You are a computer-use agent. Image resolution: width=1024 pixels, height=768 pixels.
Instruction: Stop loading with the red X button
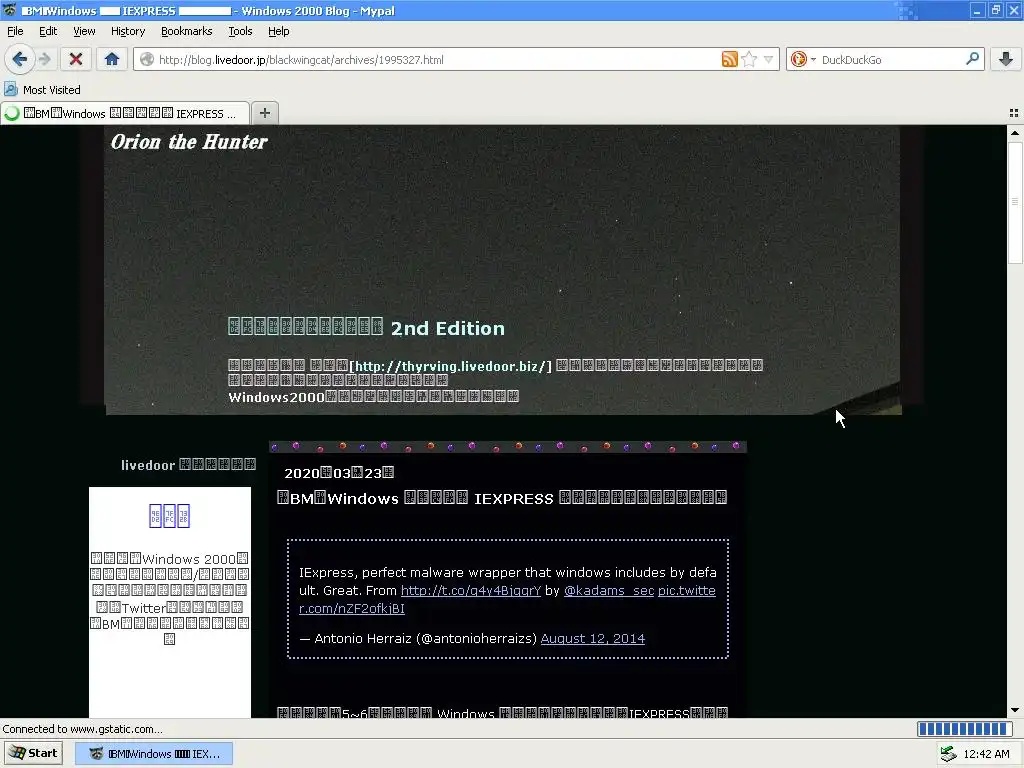point(76,59)
